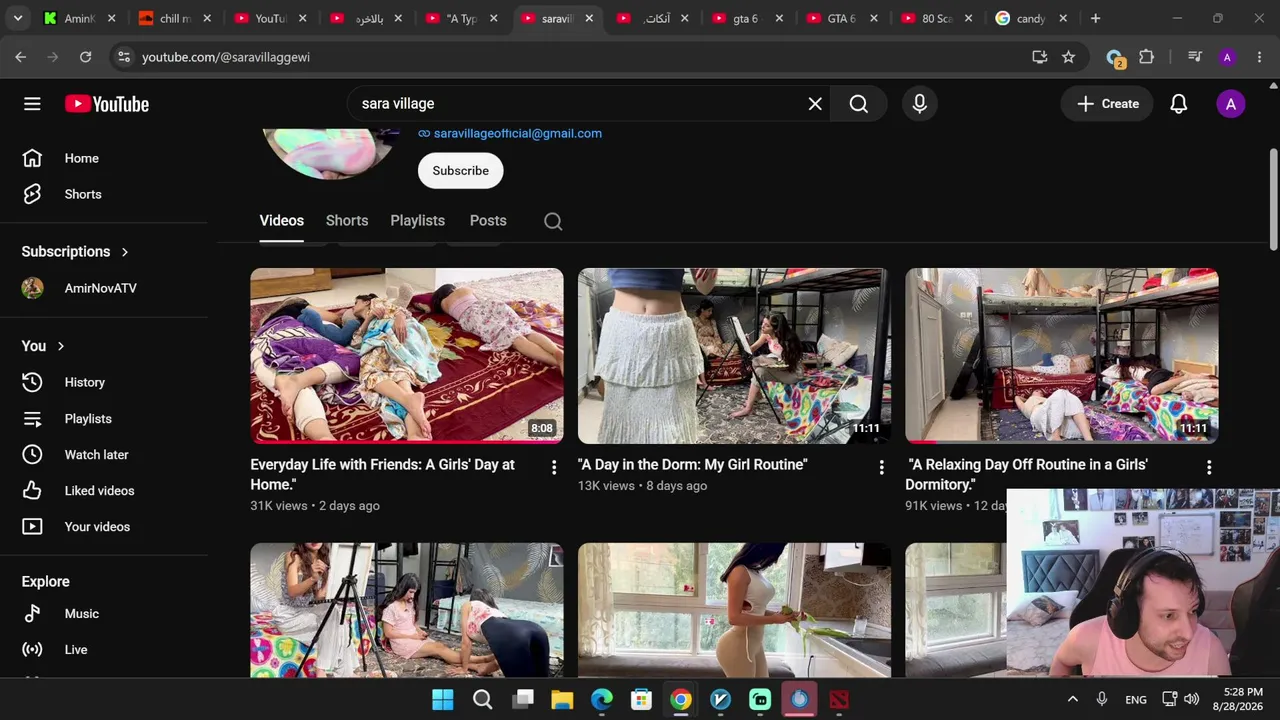
Task: Show hidden system tray icons
Action: (x=1073, y=700)
